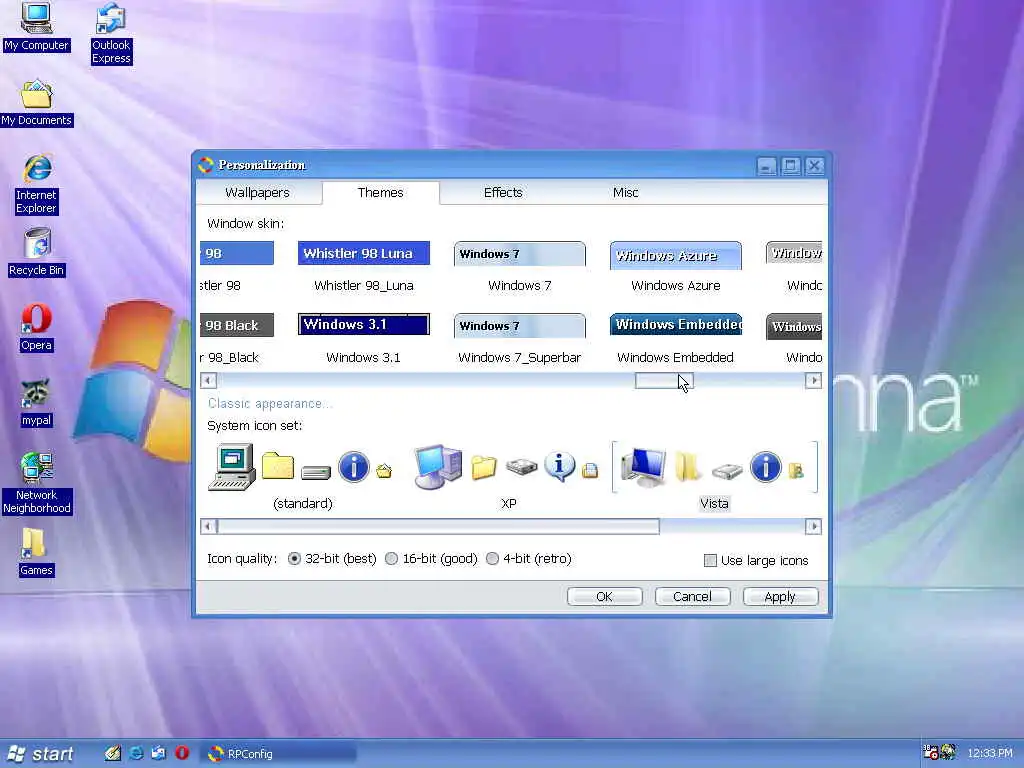Switch to the Wallpapers tab
The width and height of the screenshot is (1024, 768).
257,193
